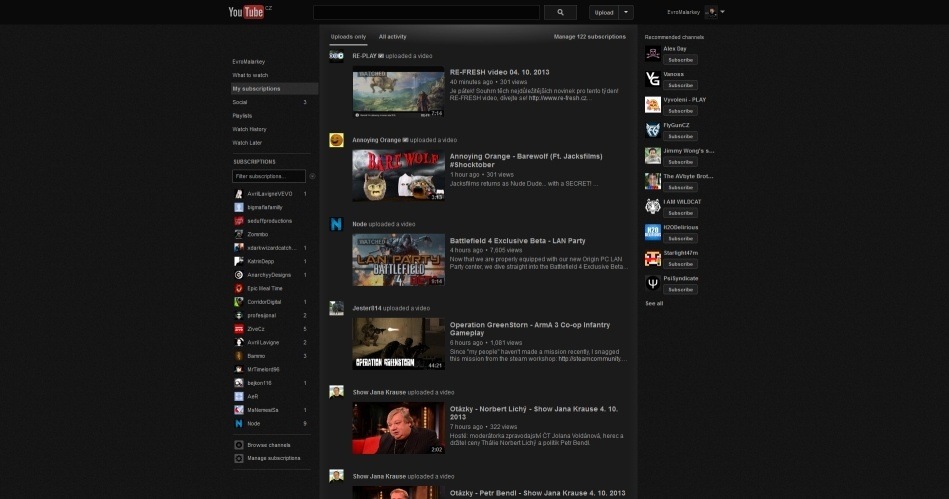Open the bigmafiafamily channel icon
The height and width of the screenshot is (499, 949).
238,207
